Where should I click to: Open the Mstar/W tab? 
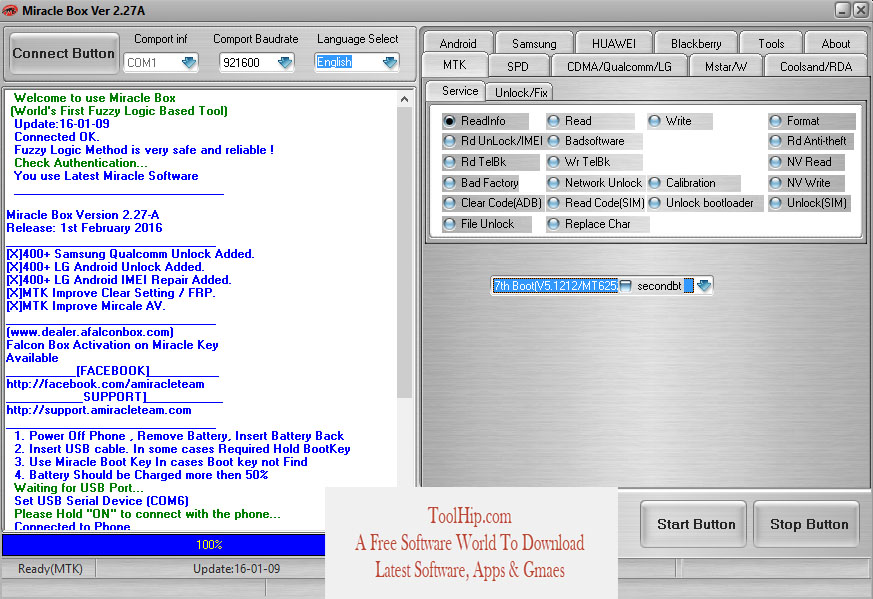click(x=725, y=66)
